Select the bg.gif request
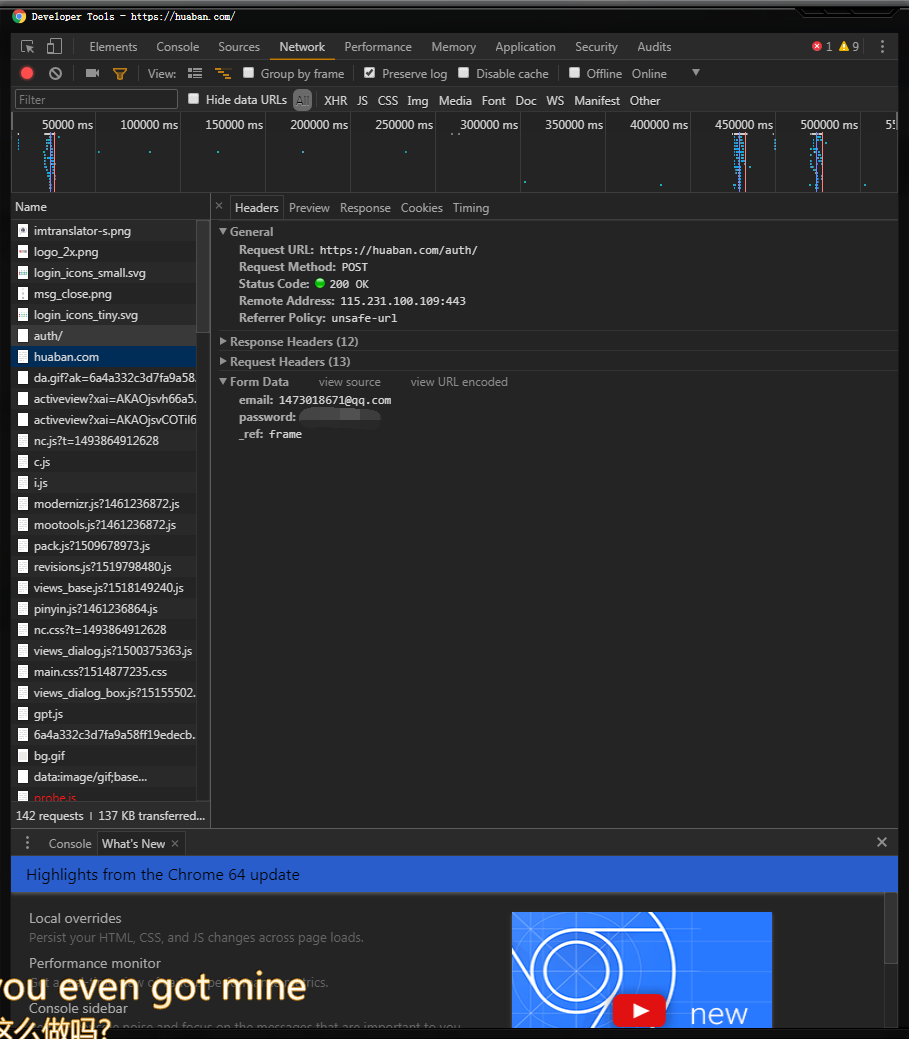 104,755
